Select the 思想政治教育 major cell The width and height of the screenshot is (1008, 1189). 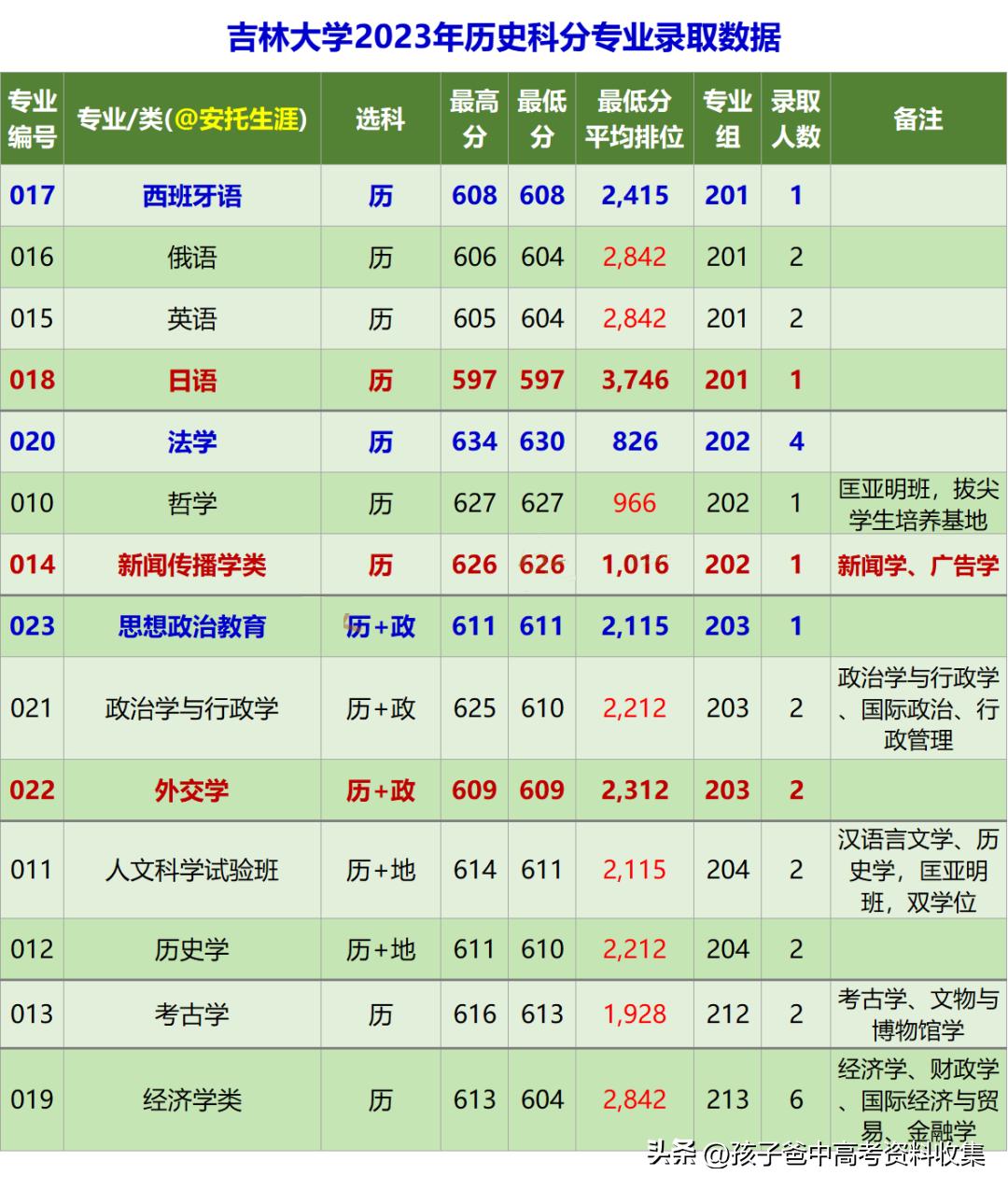pyautogui.click(x=192, y=626)
